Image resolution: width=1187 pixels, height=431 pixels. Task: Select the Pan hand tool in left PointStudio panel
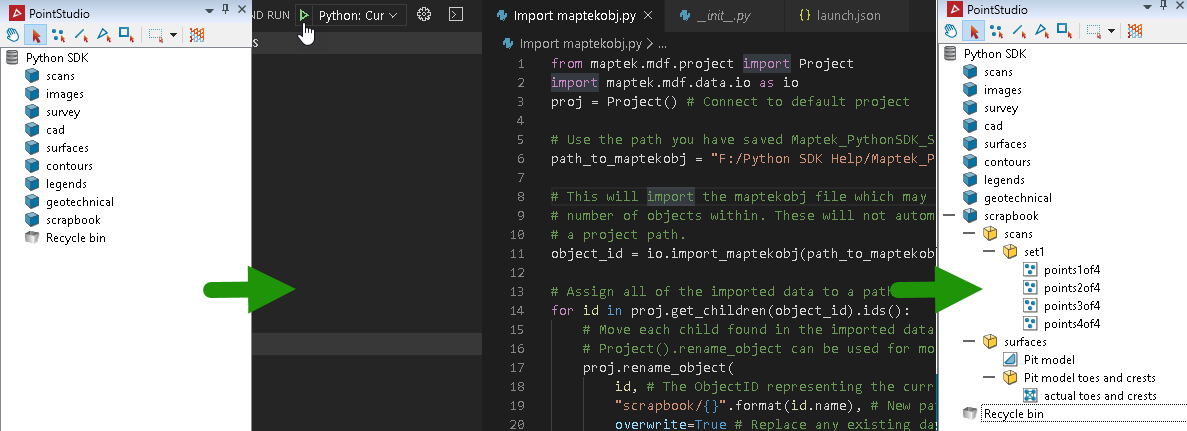click(x=13, y=34)
